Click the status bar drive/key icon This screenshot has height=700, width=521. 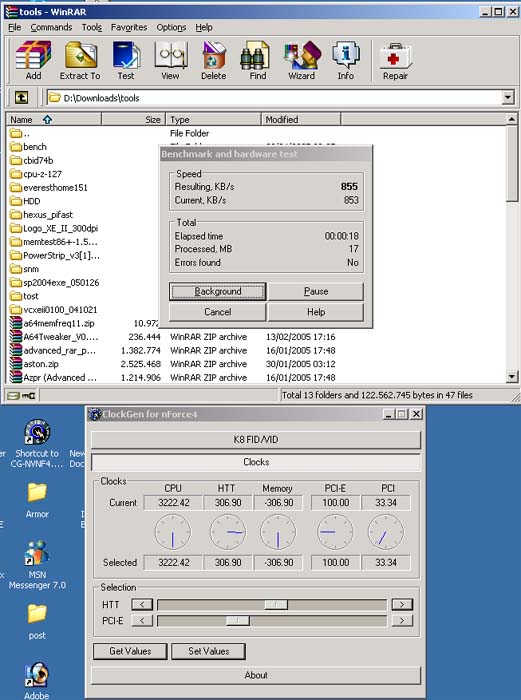tap(21, 395)
